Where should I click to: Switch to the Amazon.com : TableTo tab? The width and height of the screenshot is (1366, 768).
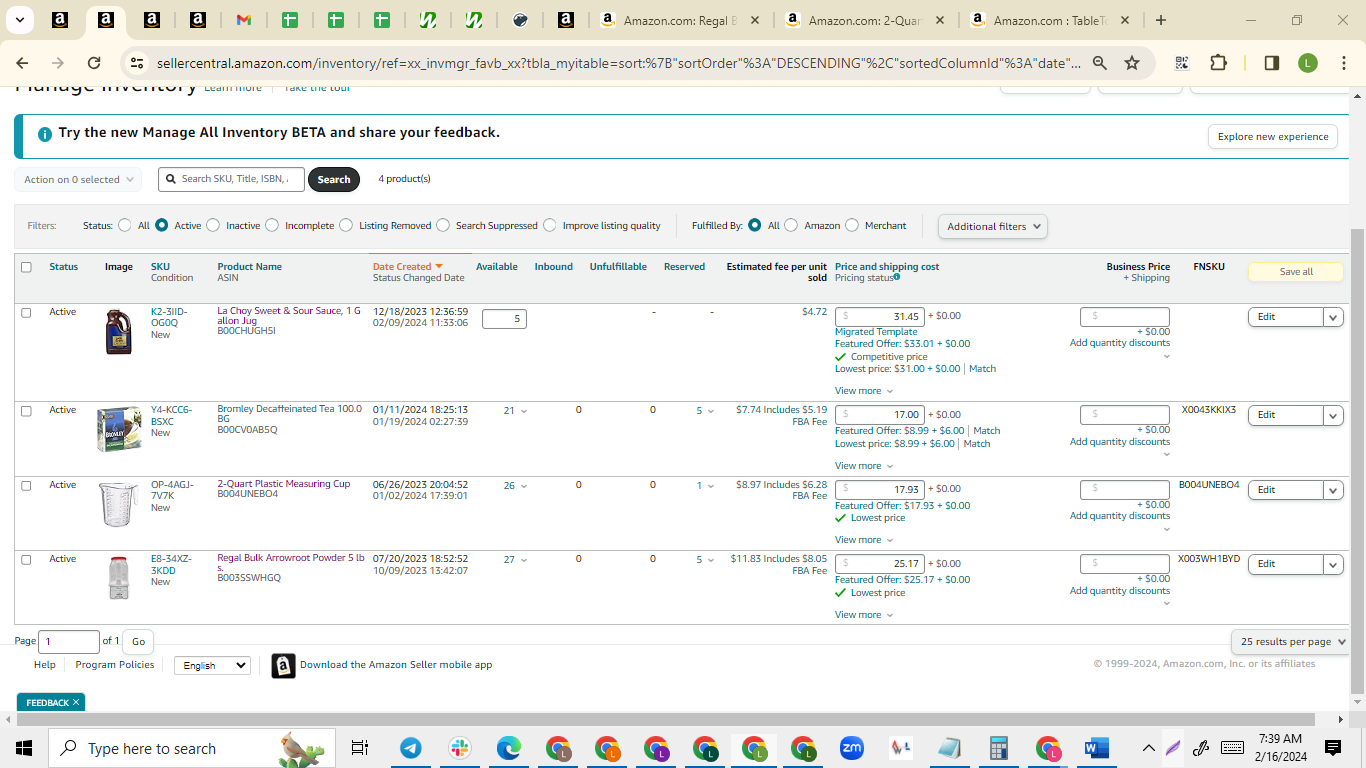(1050, 20)
